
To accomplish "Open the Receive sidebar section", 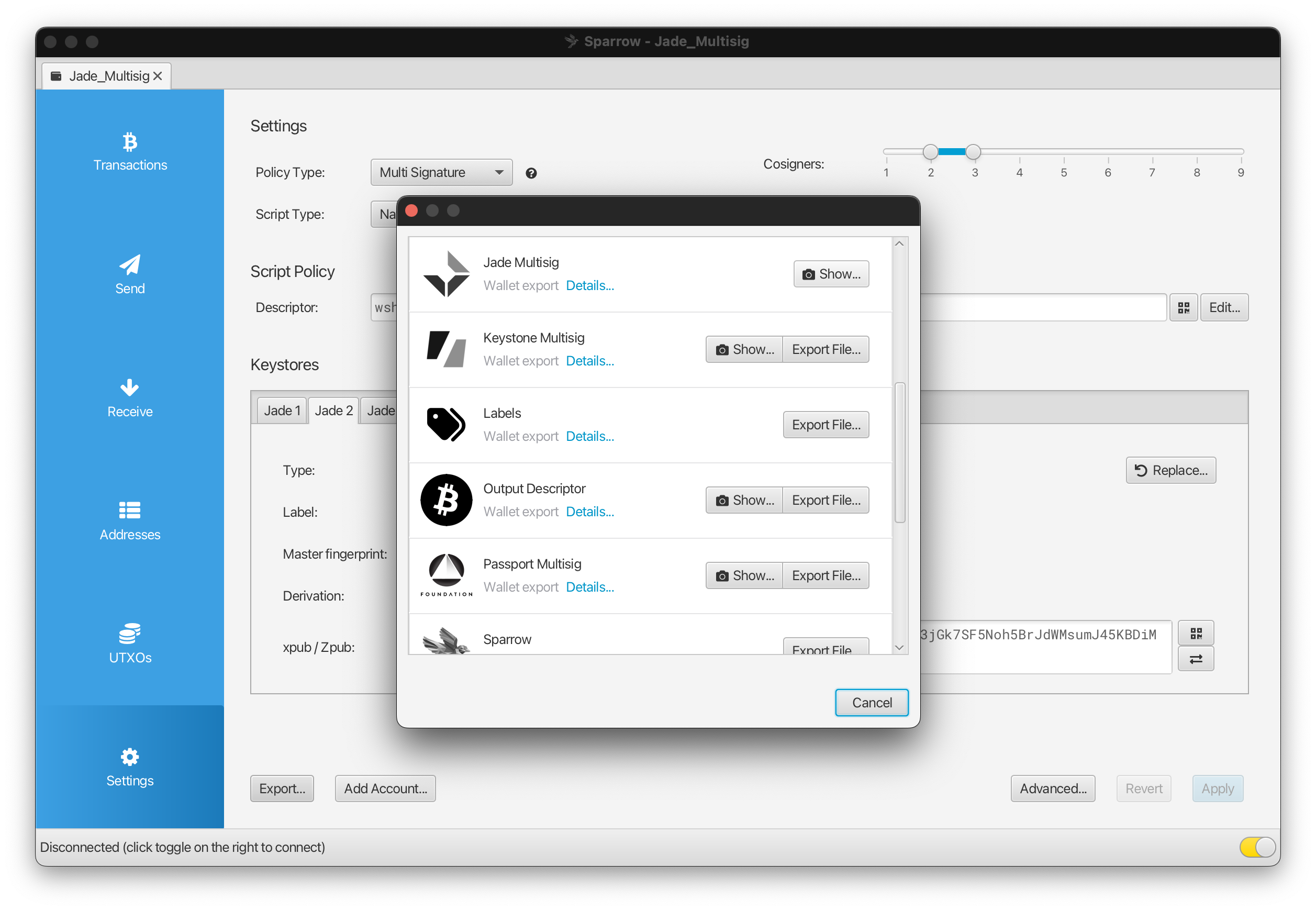I will click(130, 398).
